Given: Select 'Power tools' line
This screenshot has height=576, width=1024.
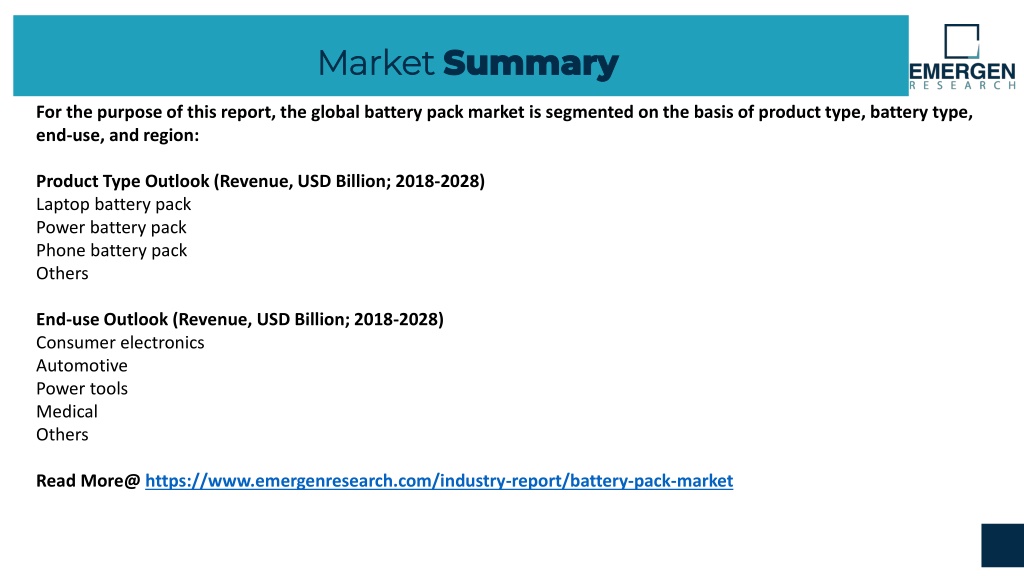Looking at the screenshot, I should pyautogui.click(x=82, y=389).
